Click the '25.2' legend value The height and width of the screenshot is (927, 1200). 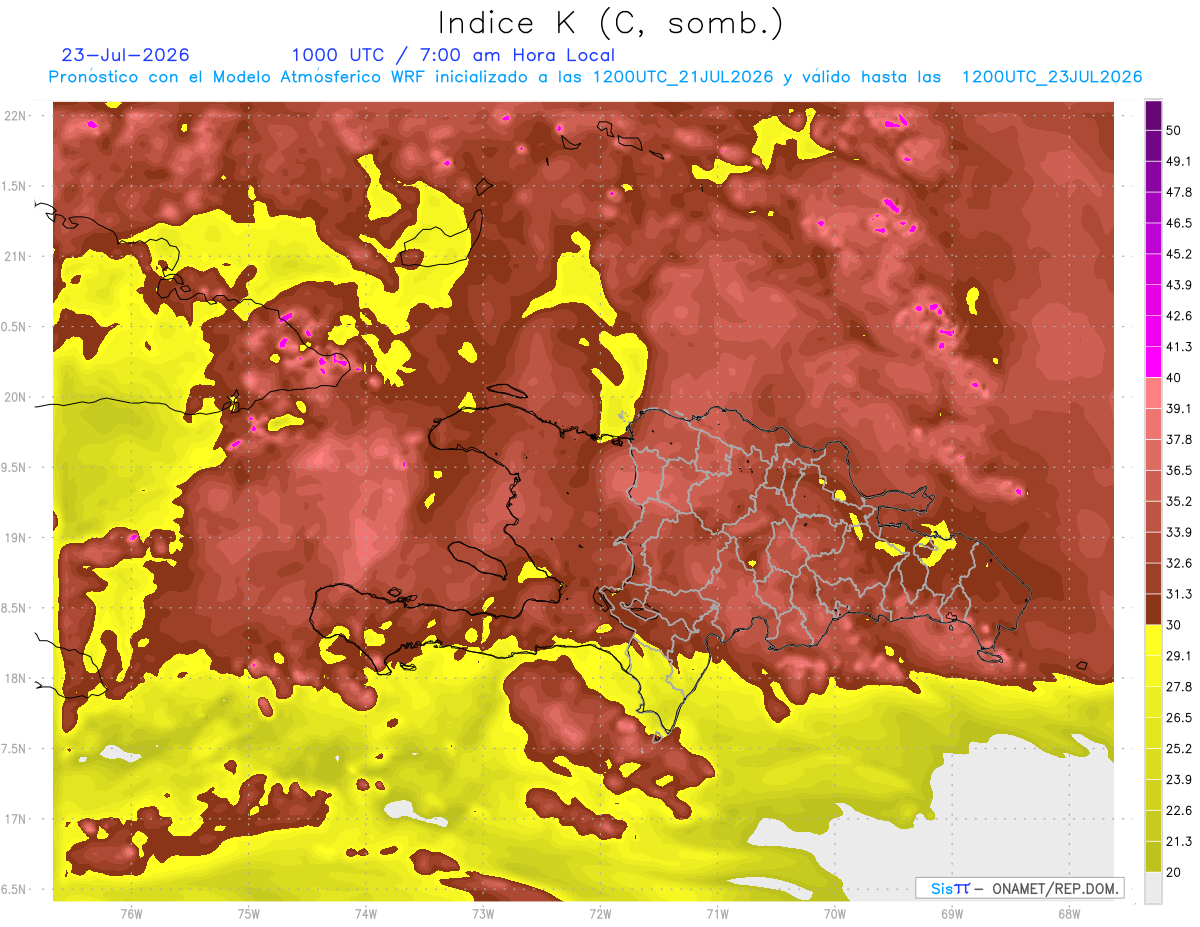point(1178,749)
